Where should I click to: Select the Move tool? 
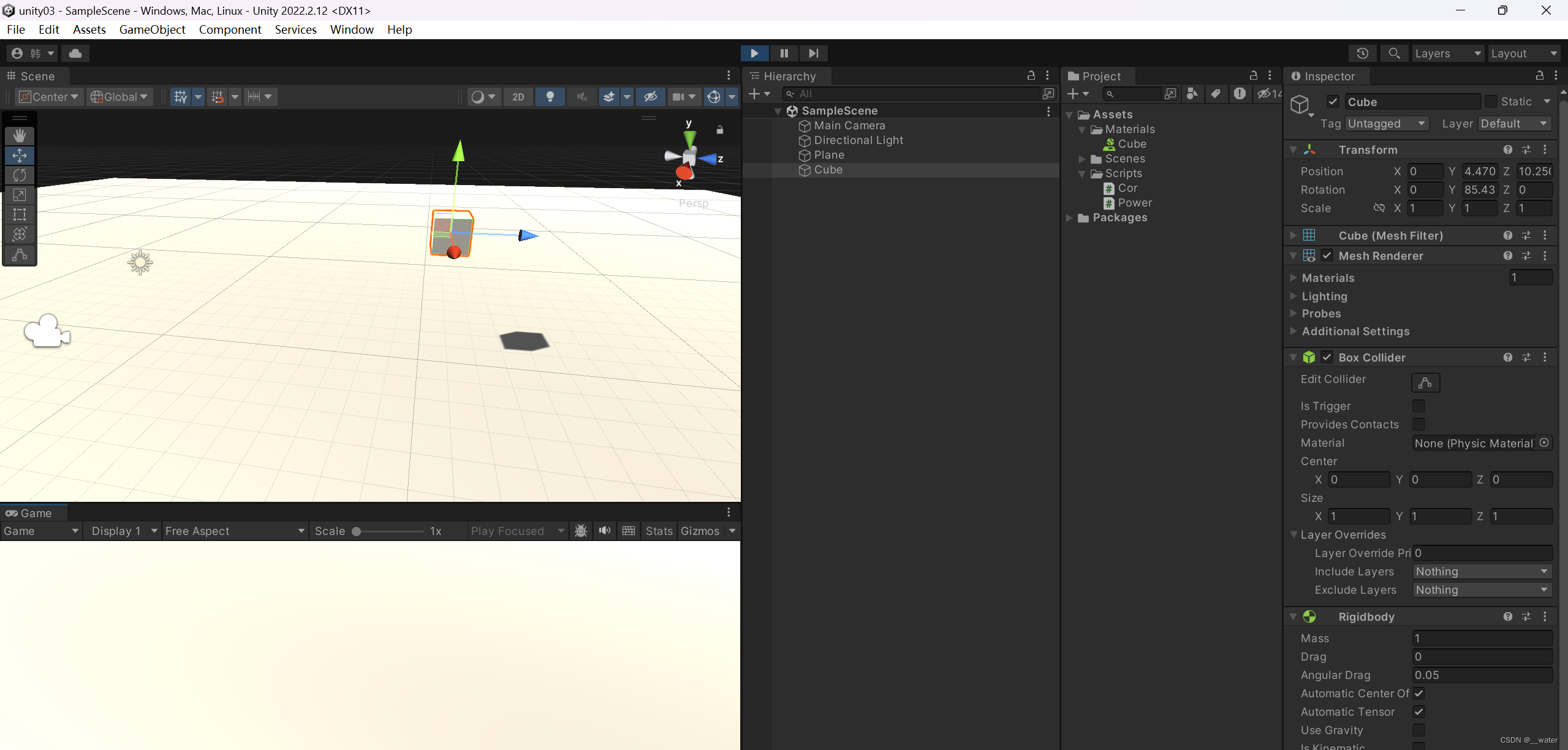click(x=20, y=156)
